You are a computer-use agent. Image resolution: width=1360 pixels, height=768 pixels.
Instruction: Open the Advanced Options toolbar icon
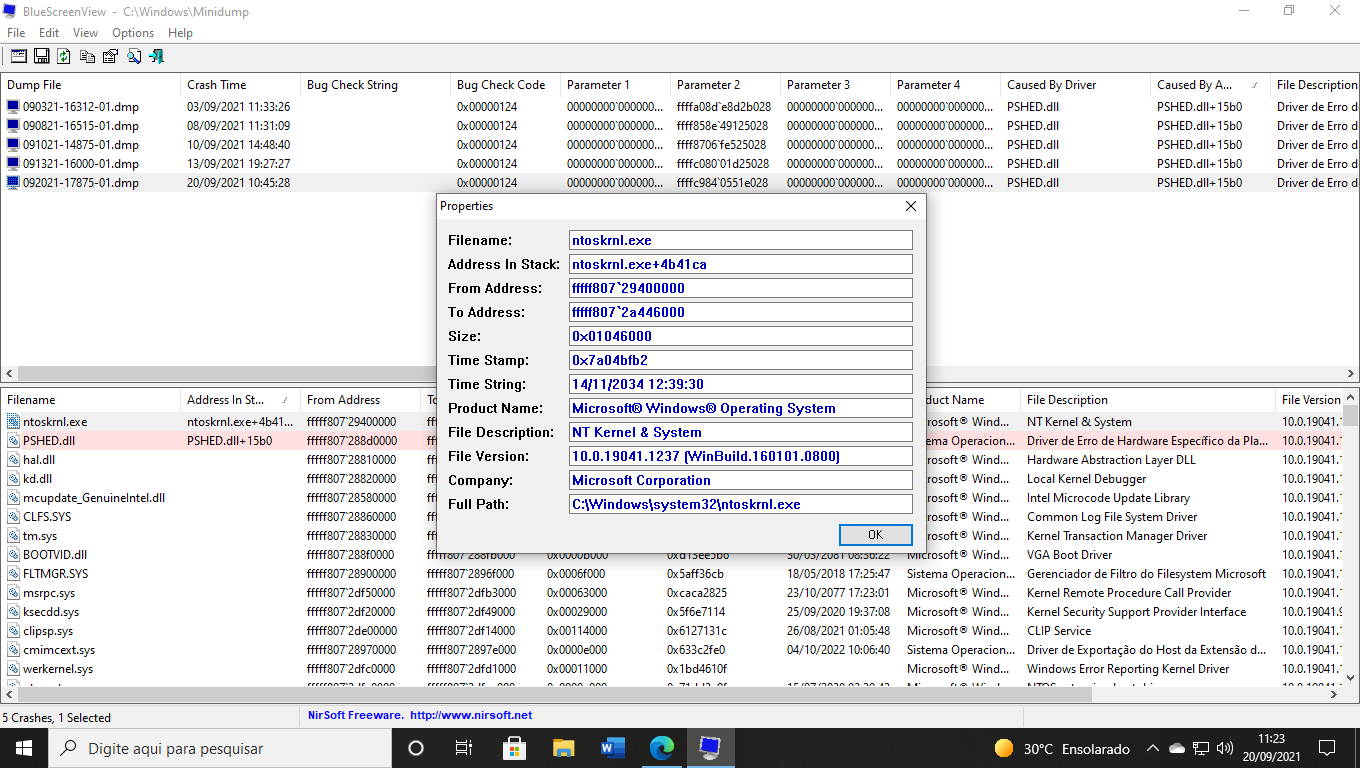coord(19,57)
